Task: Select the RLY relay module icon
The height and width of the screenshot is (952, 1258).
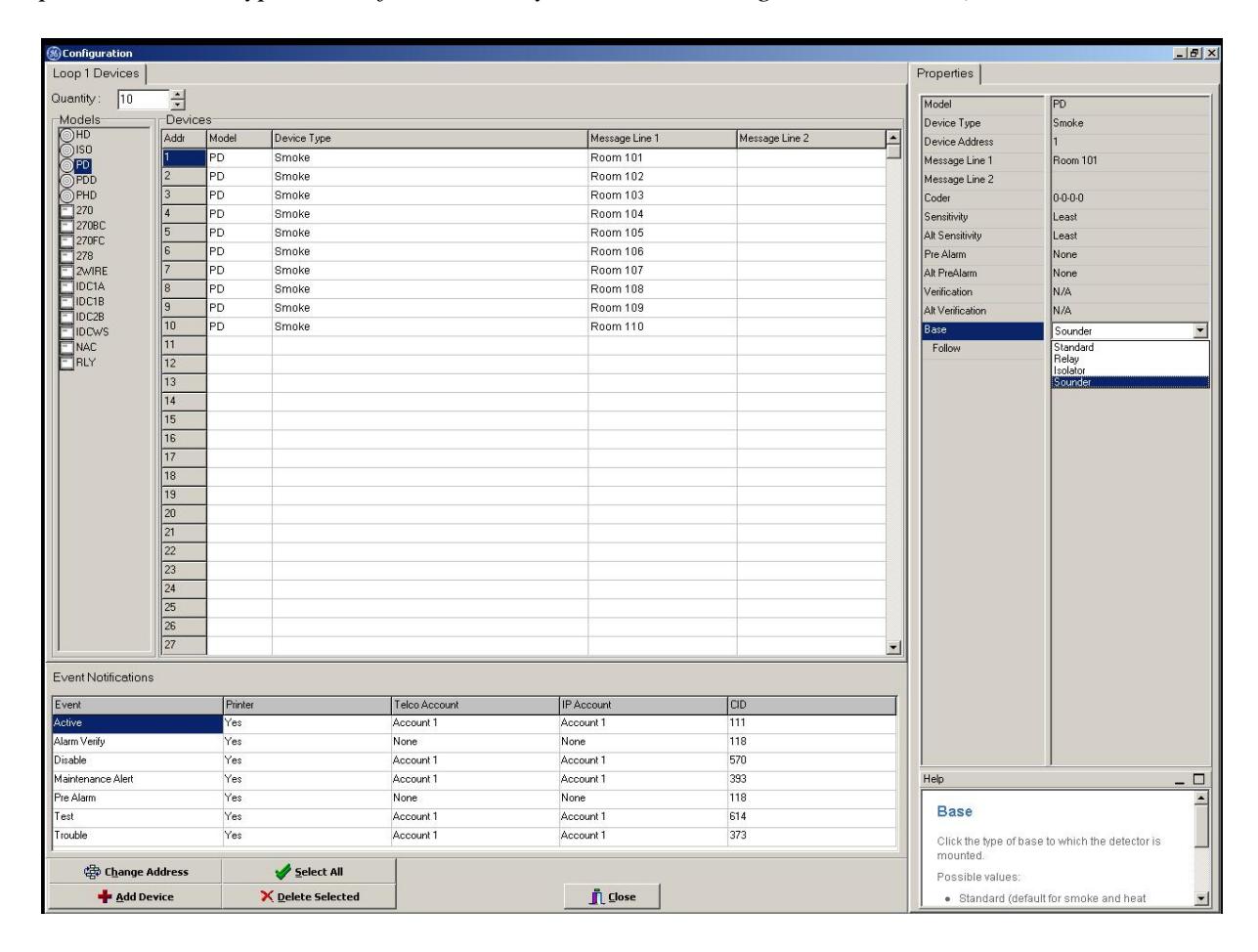Action: tap(67, 363)
